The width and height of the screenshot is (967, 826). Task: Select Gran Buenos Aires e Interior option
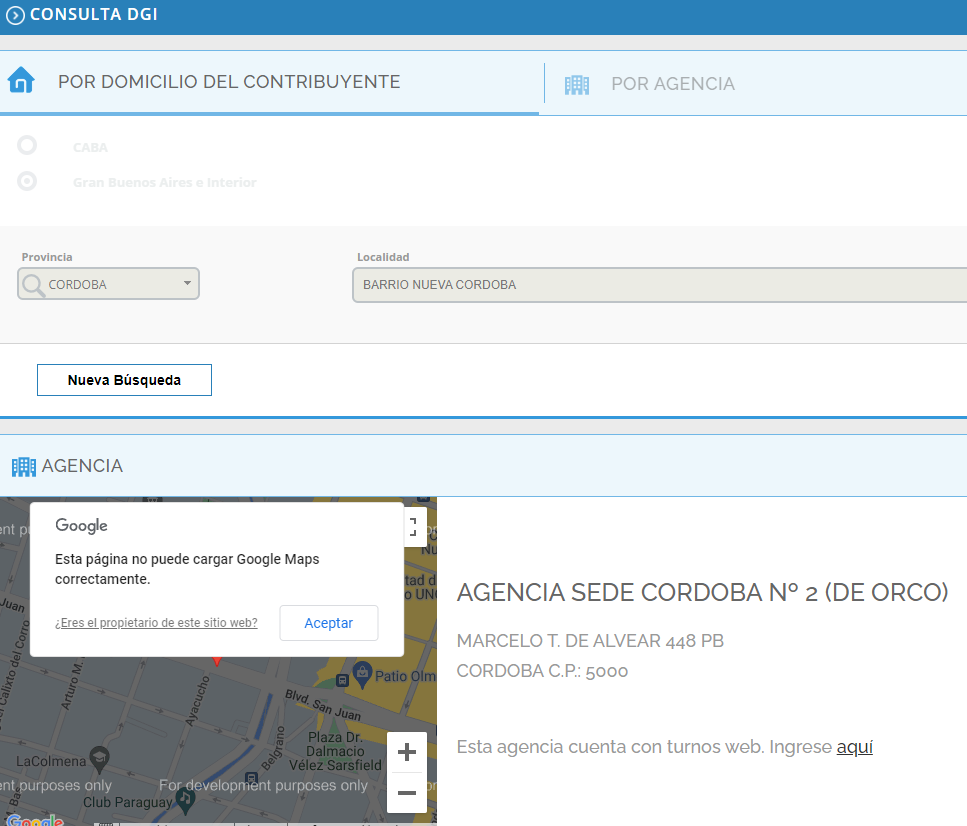(28, 182)
